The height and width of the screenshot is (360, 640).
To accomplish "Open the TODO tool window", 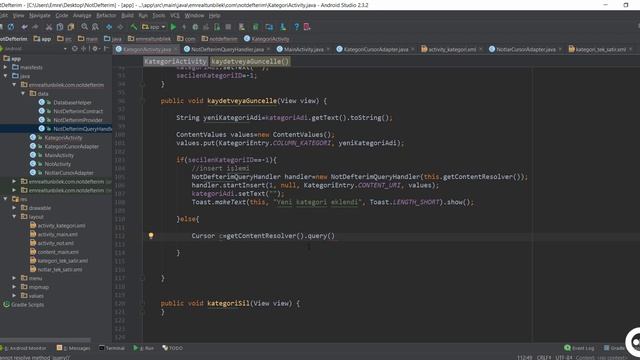I will (173, 348).
